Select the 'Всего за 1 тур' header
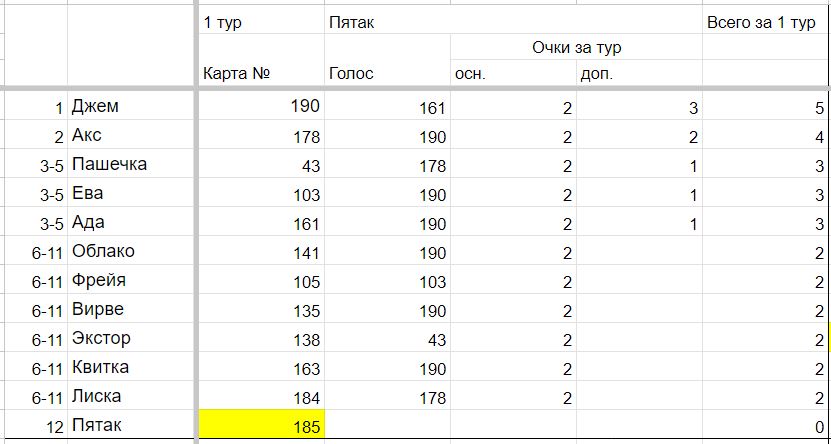831x444 pixels. click(765, 21)
